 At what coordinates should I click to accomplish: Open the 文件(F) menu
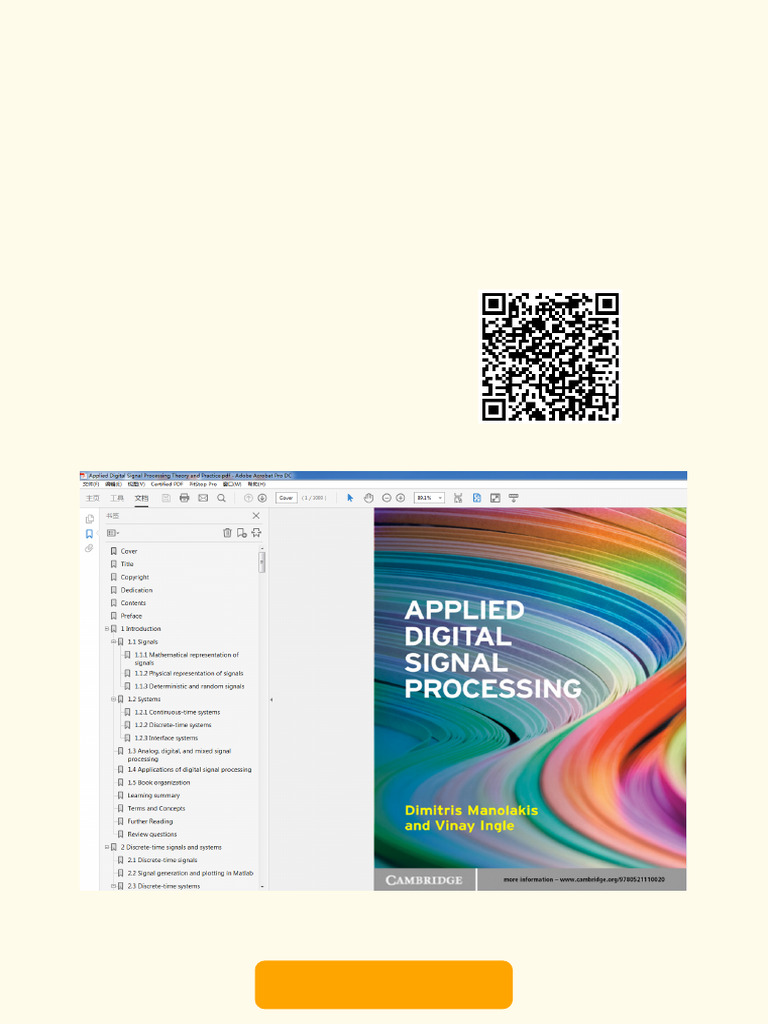[91, 485]
